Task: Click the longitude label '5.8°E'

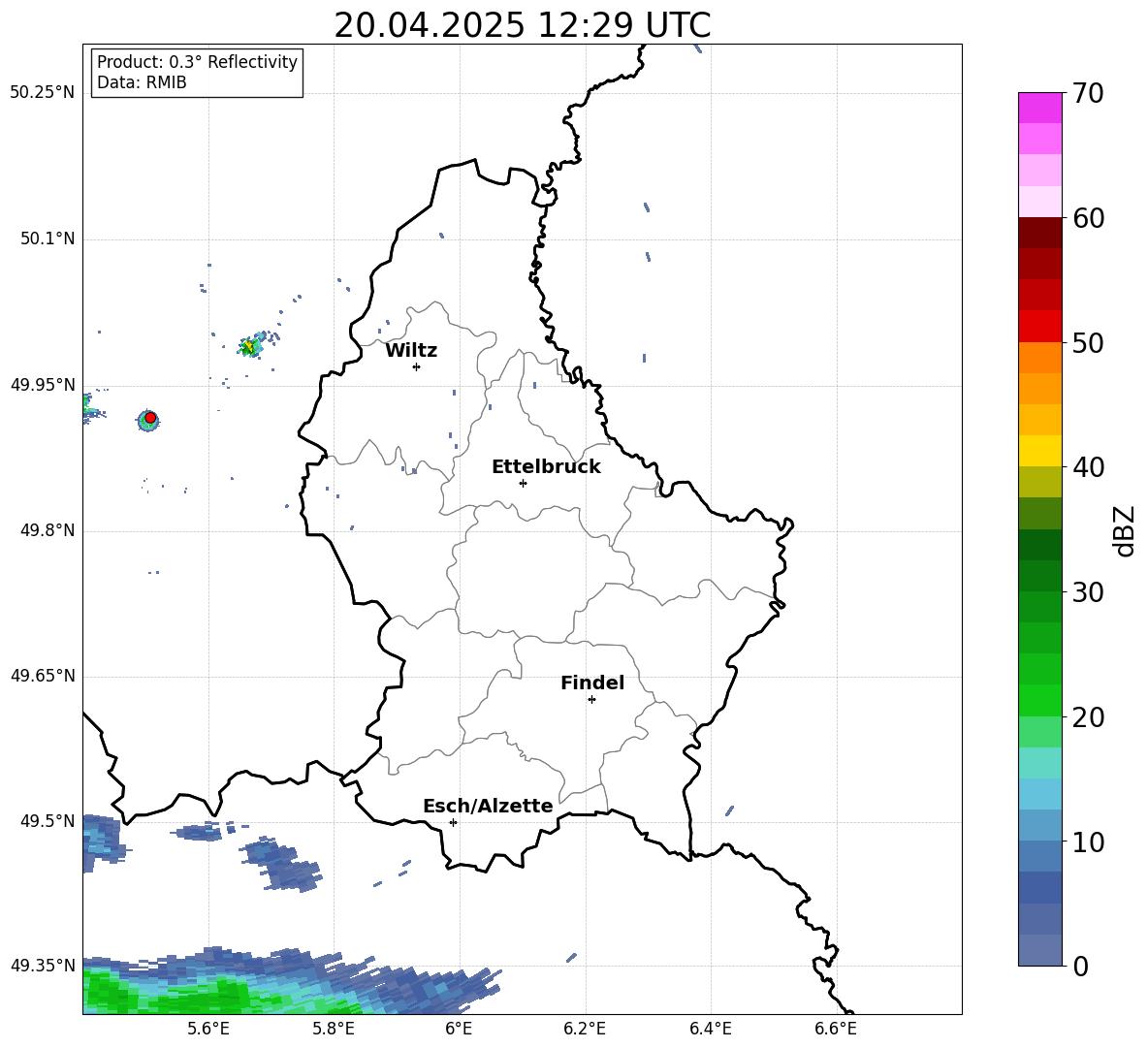Action: (334, 1029)
